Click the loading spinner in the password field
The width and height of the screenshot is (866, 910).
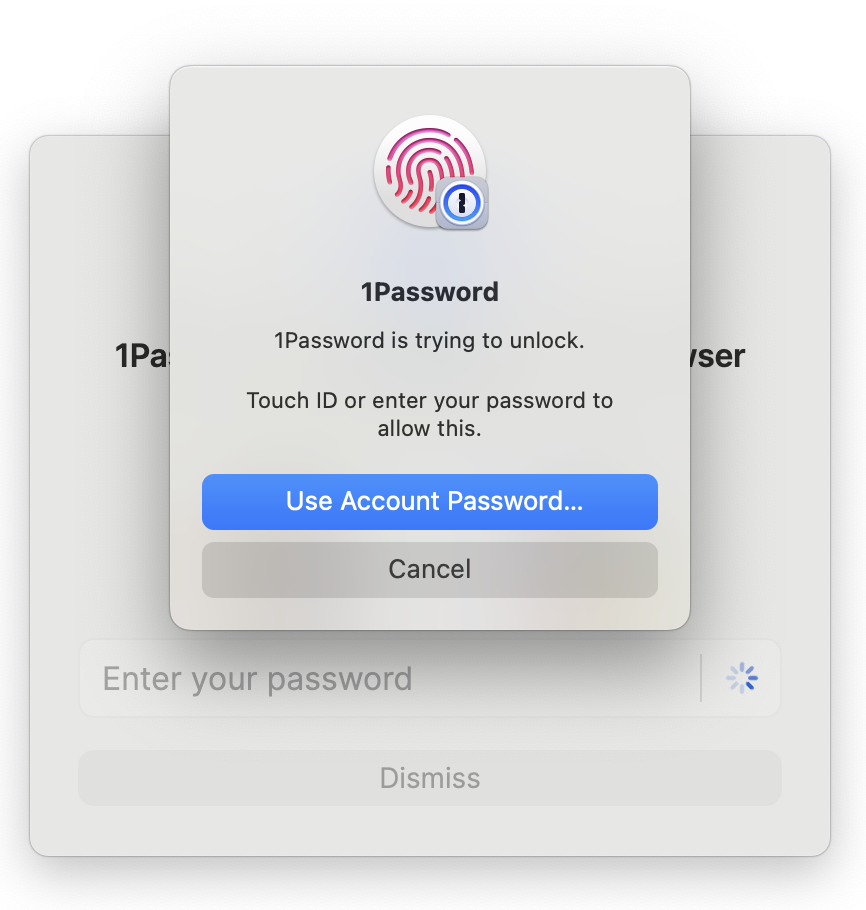[742, 678]
